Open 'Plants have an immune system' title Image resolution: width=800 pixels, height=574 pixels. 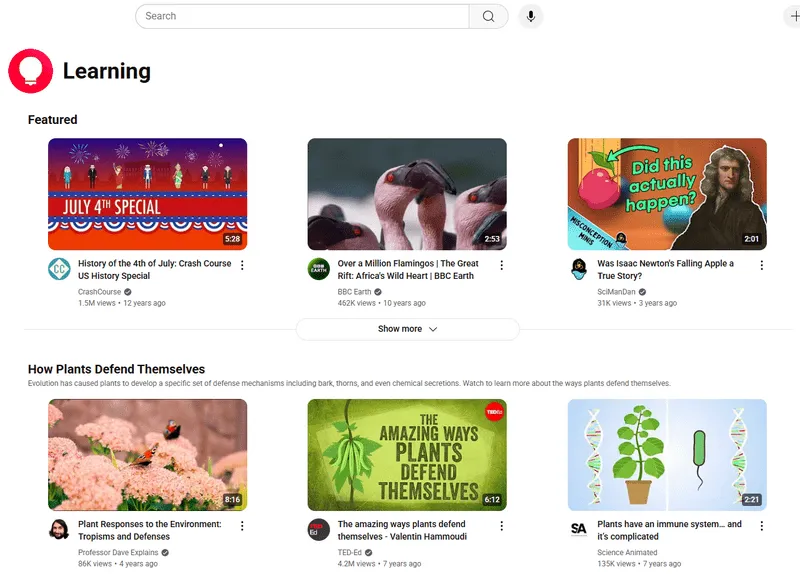[x=669, y=530]
